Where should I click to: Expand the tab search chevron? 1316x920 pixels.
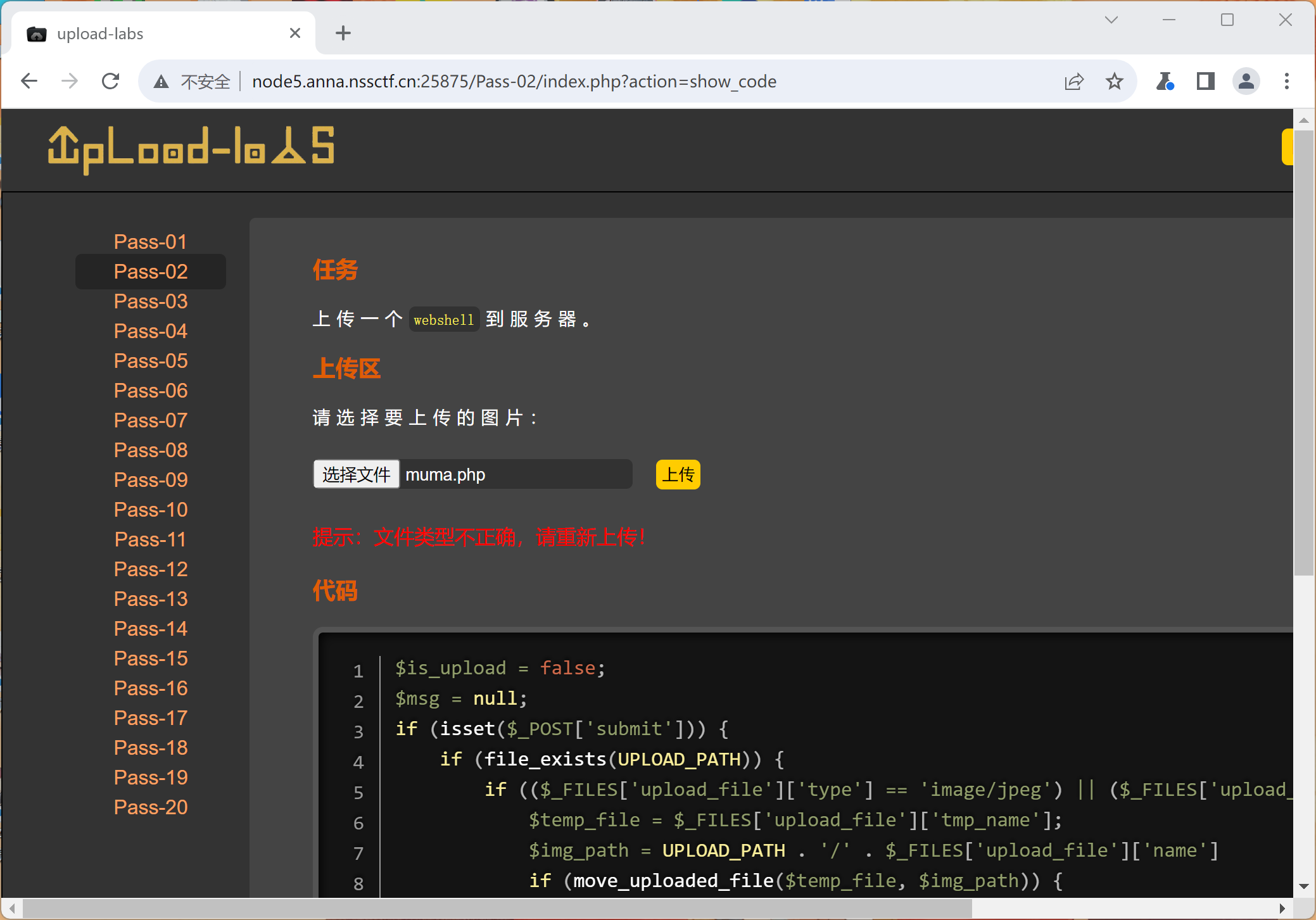tap(1111, 20)
